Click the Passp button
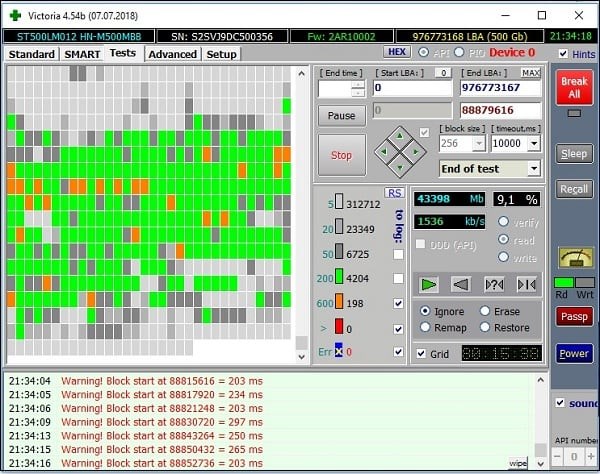Screen dimensions: 600x474 click(574, 316)
